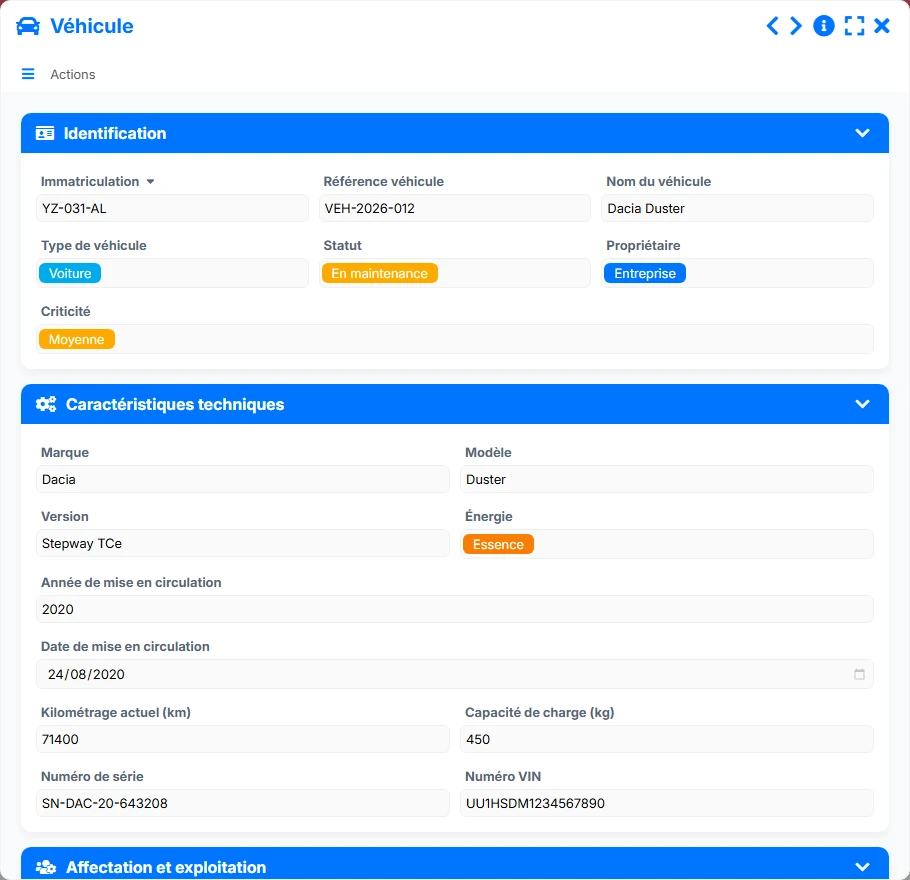The height and width of the screenshot is (880, 910).
Task: Click the Numéro VIN field UU1HSDM1234567890
Action: pos(667,803)
